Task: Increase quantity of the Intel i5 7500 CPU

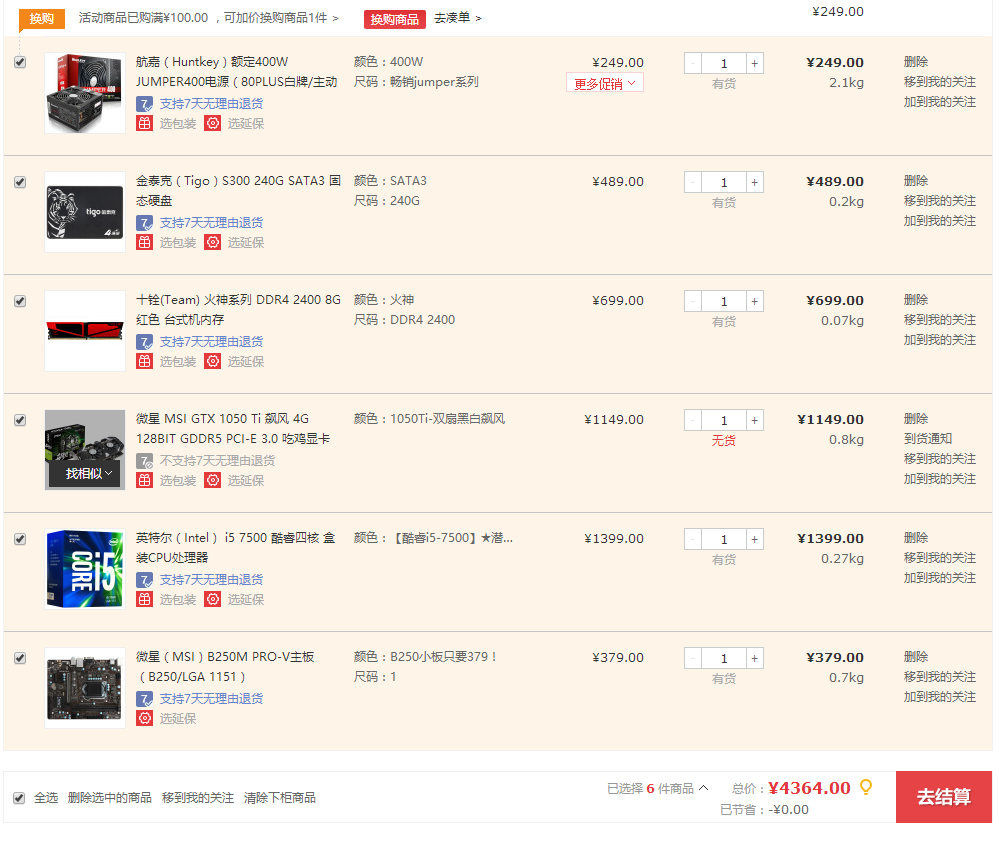Action: click(x=754, y=540)
